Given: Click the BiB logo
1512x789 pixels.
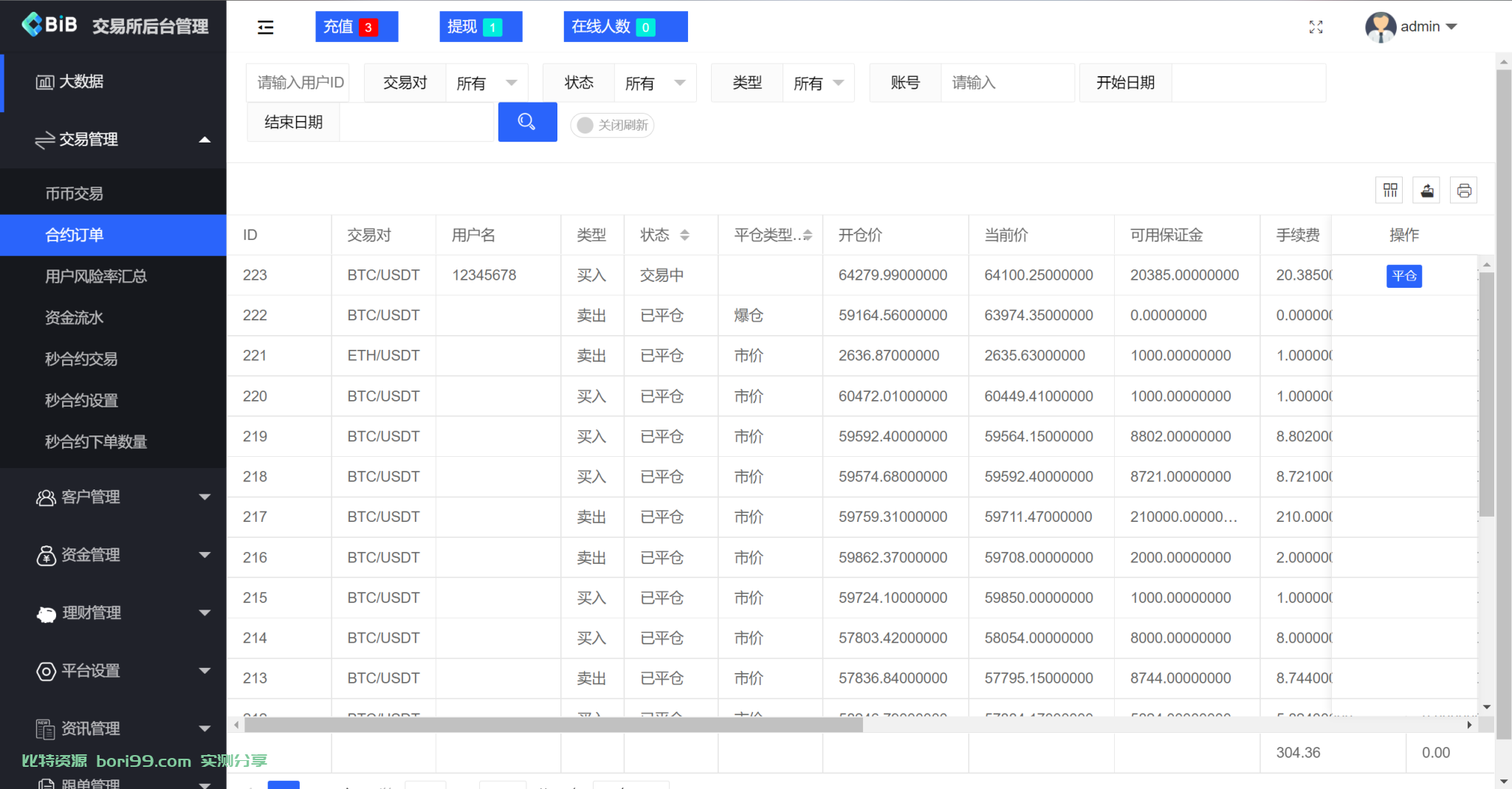Looking at the screenshot, I should click(x=49, y=25).
